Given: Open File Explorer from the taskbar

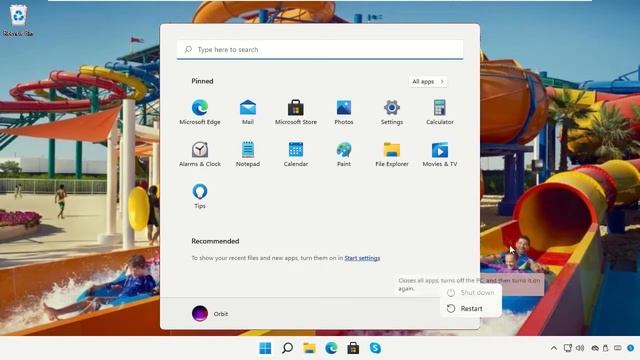Looking at the screenshot, I should pyautogui.click(x=309, y=348).
